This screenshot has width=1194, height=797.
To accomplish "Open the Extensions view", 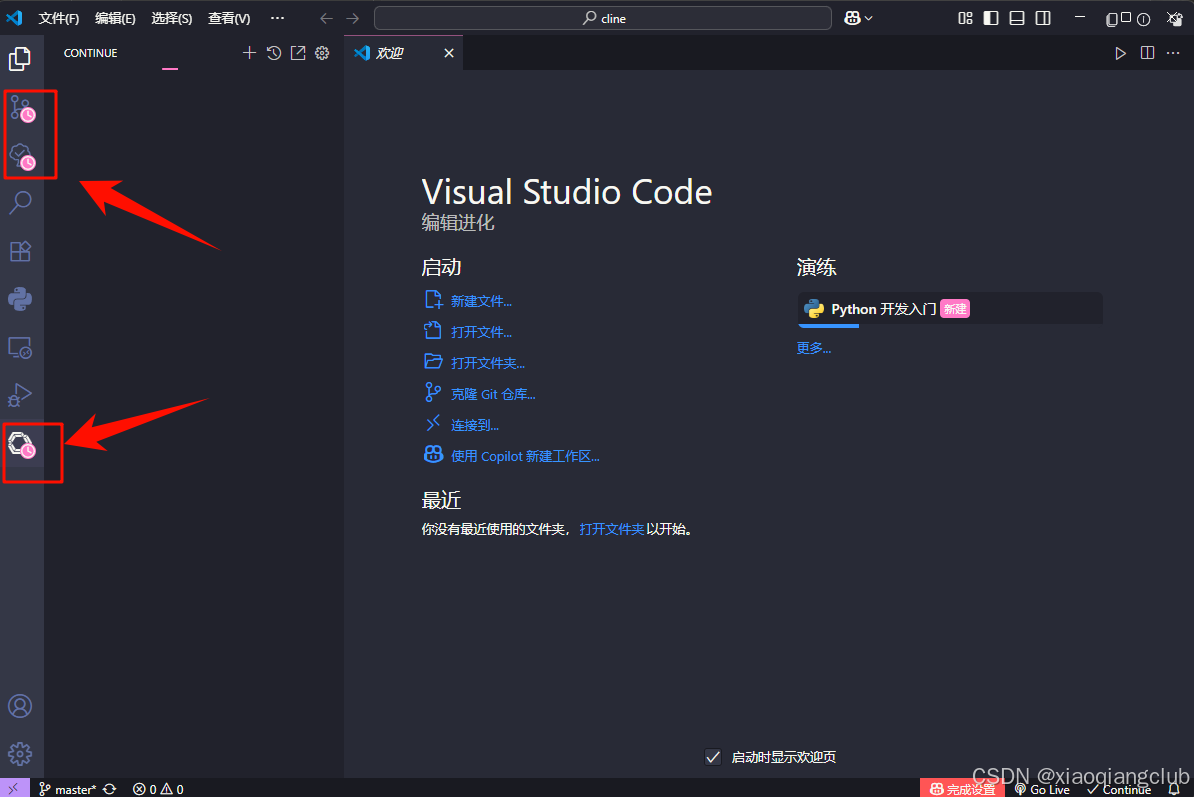I will point(21,251).
